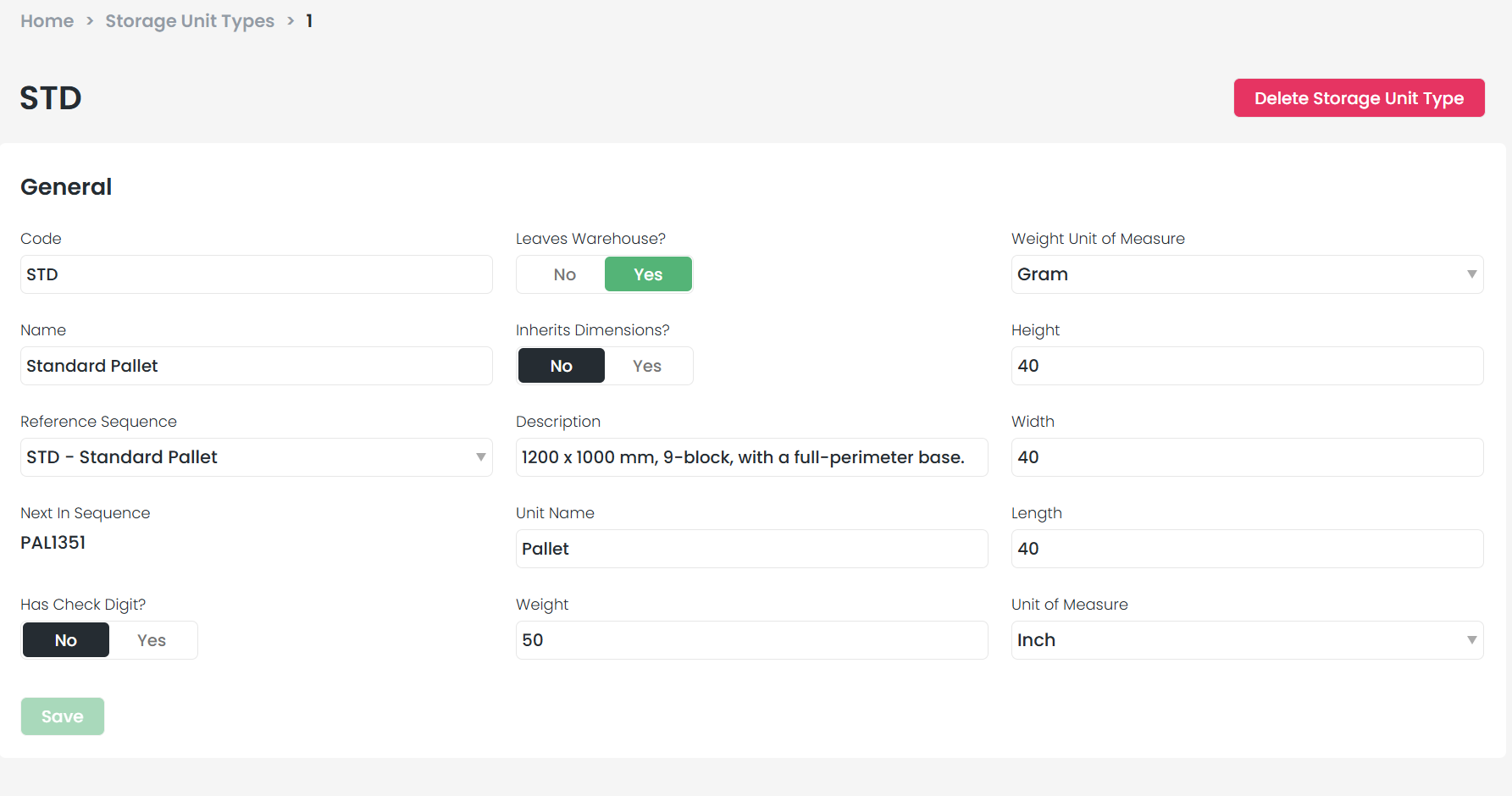
Task: Open Weight Unit of Measure dropdown
Action: pyautogui.click(x=1246, y=274)
